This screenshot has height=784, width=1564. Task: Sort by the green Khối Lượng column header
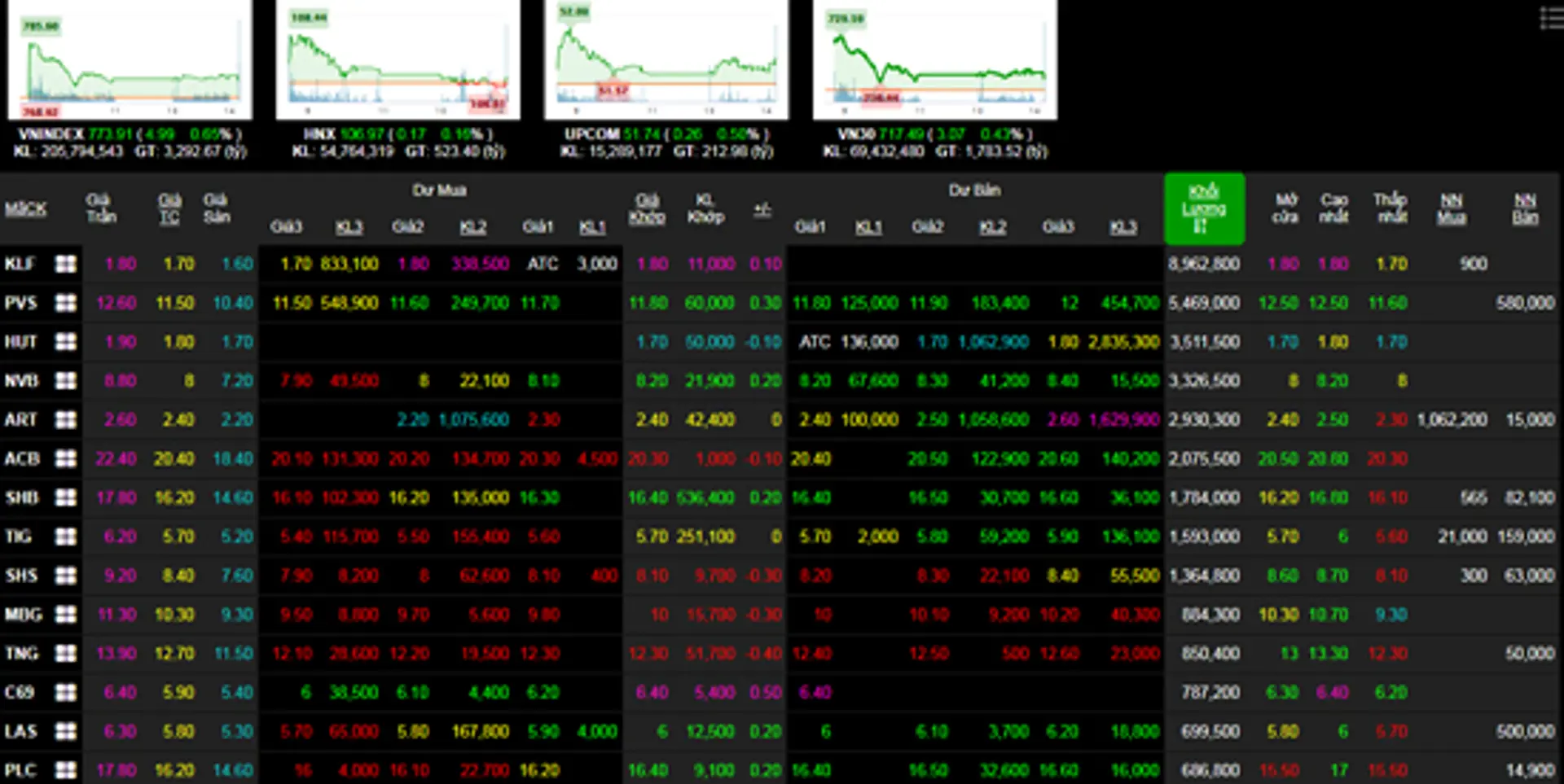(1204, 208)
